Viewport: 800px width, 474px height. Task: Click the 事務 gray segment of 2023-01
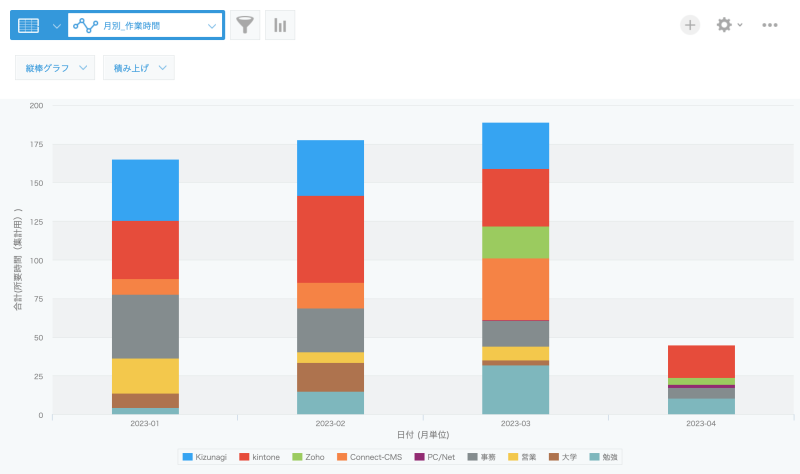pyautogui.click(x=145, y=327)
